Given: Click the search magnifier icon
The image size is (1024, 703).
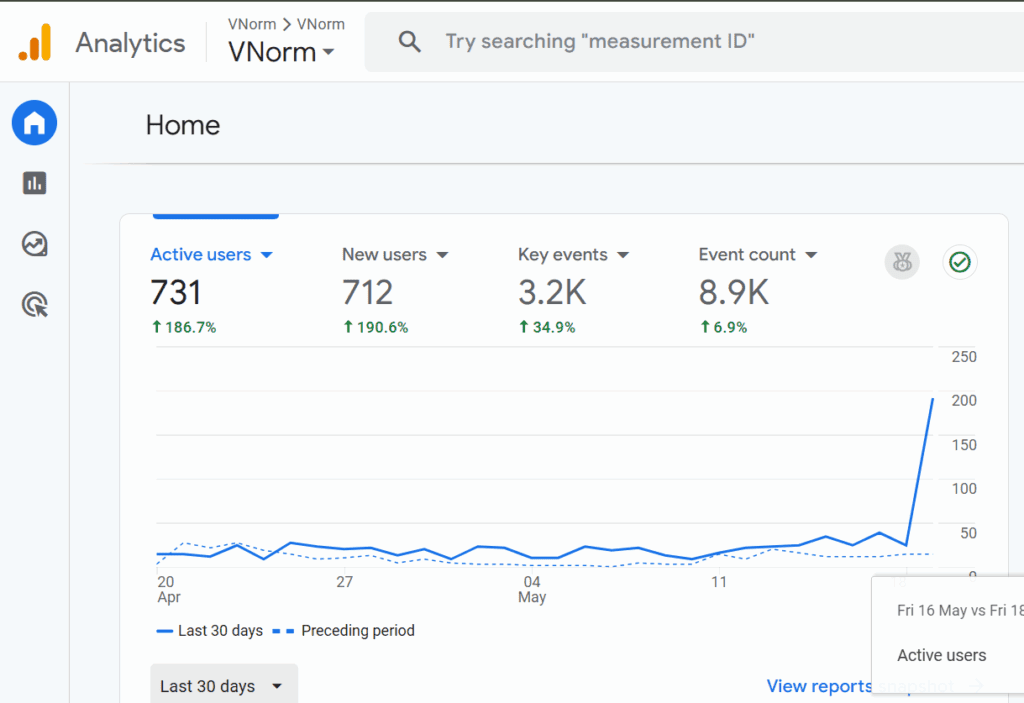Looking at the screenshot, I should point(409,42).
